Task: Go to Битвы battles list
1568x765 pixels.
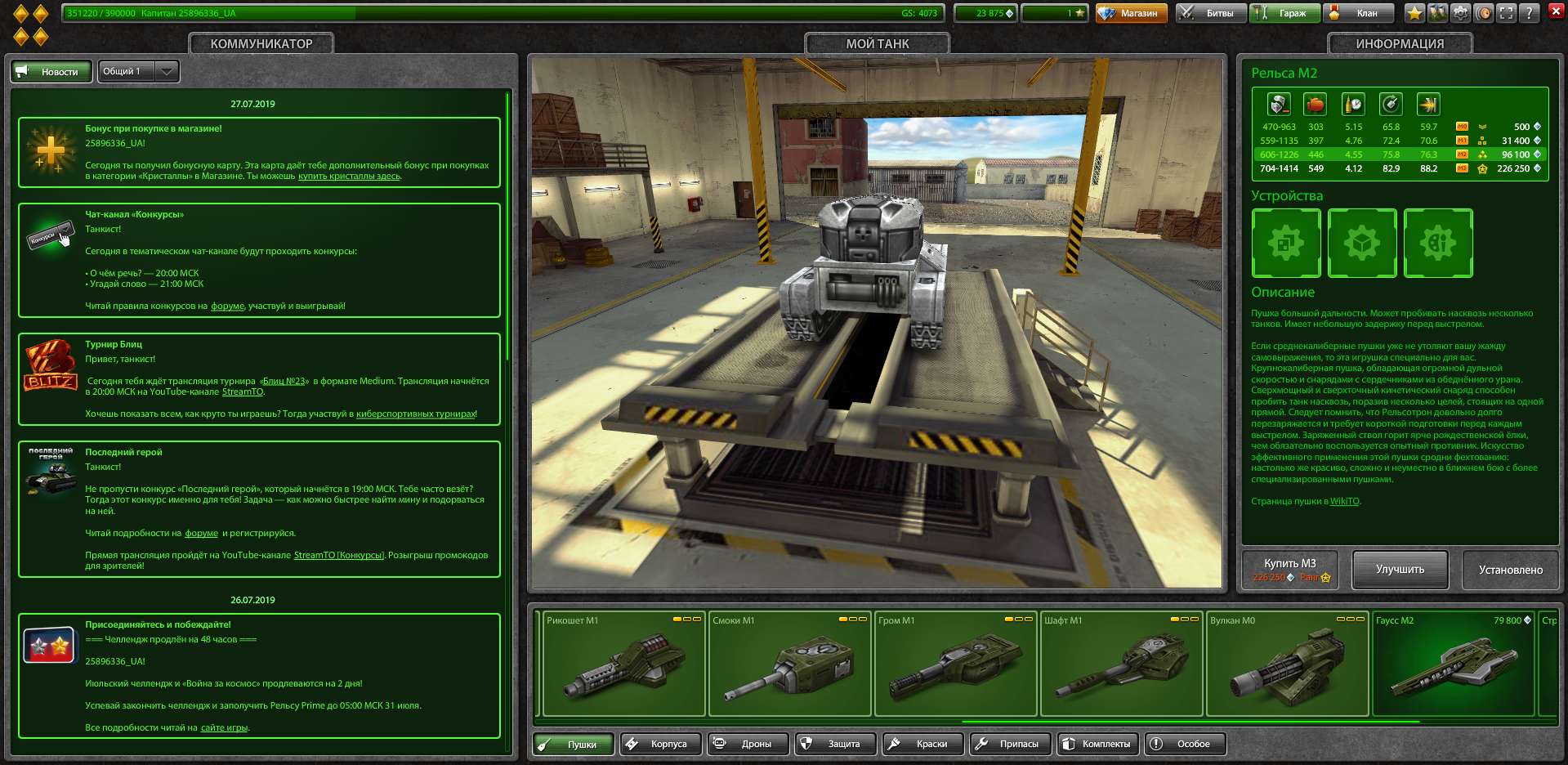Action: (x=1210, y=13)
